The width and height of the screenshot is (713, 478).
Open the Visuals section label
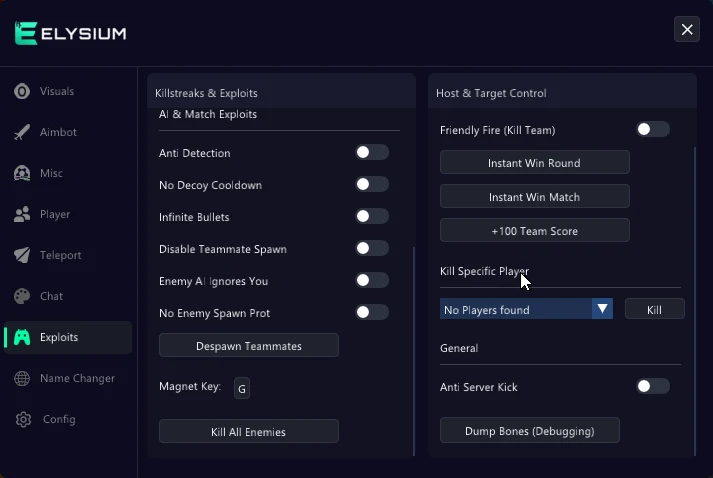pos(57,91)
